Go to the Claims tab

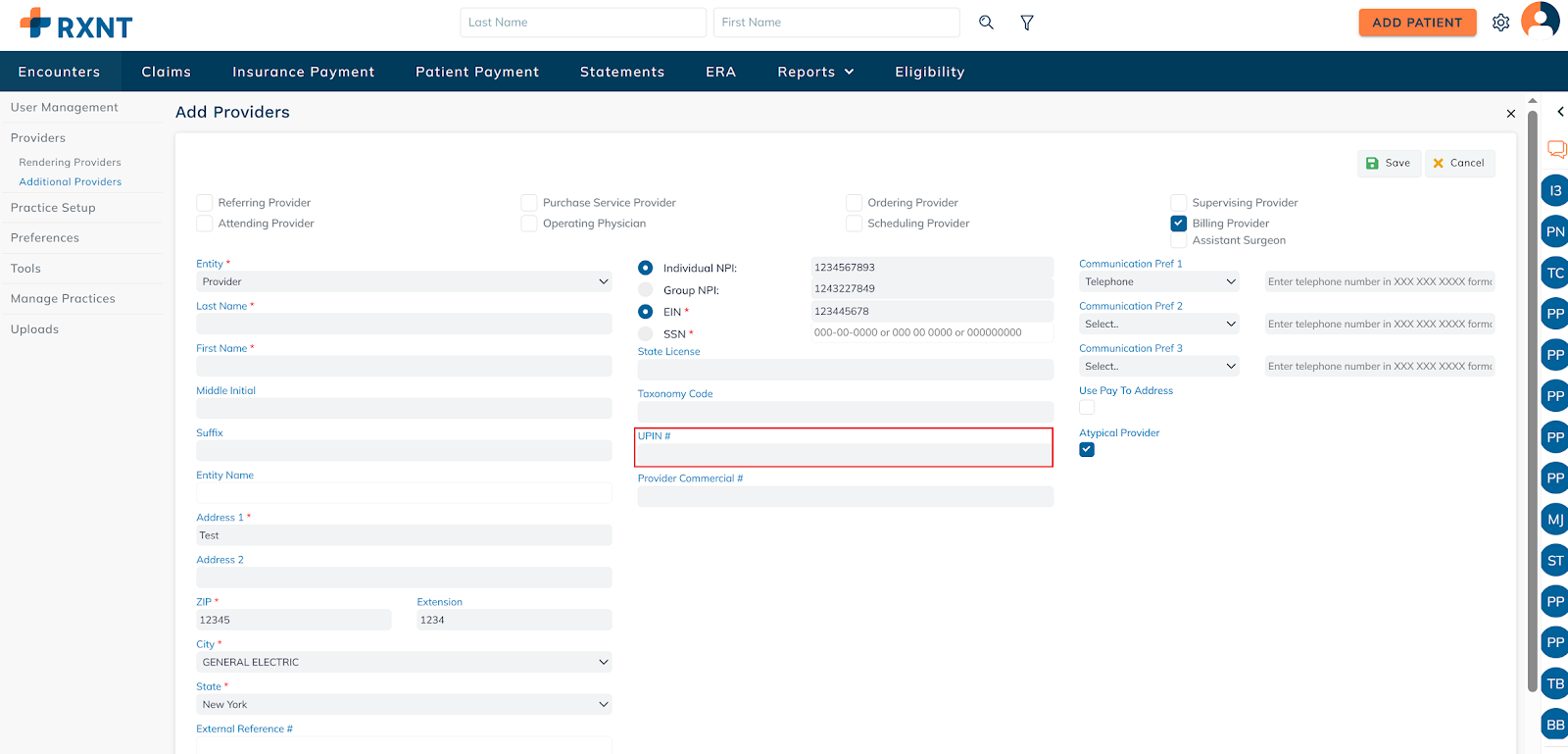pos(166,72)
